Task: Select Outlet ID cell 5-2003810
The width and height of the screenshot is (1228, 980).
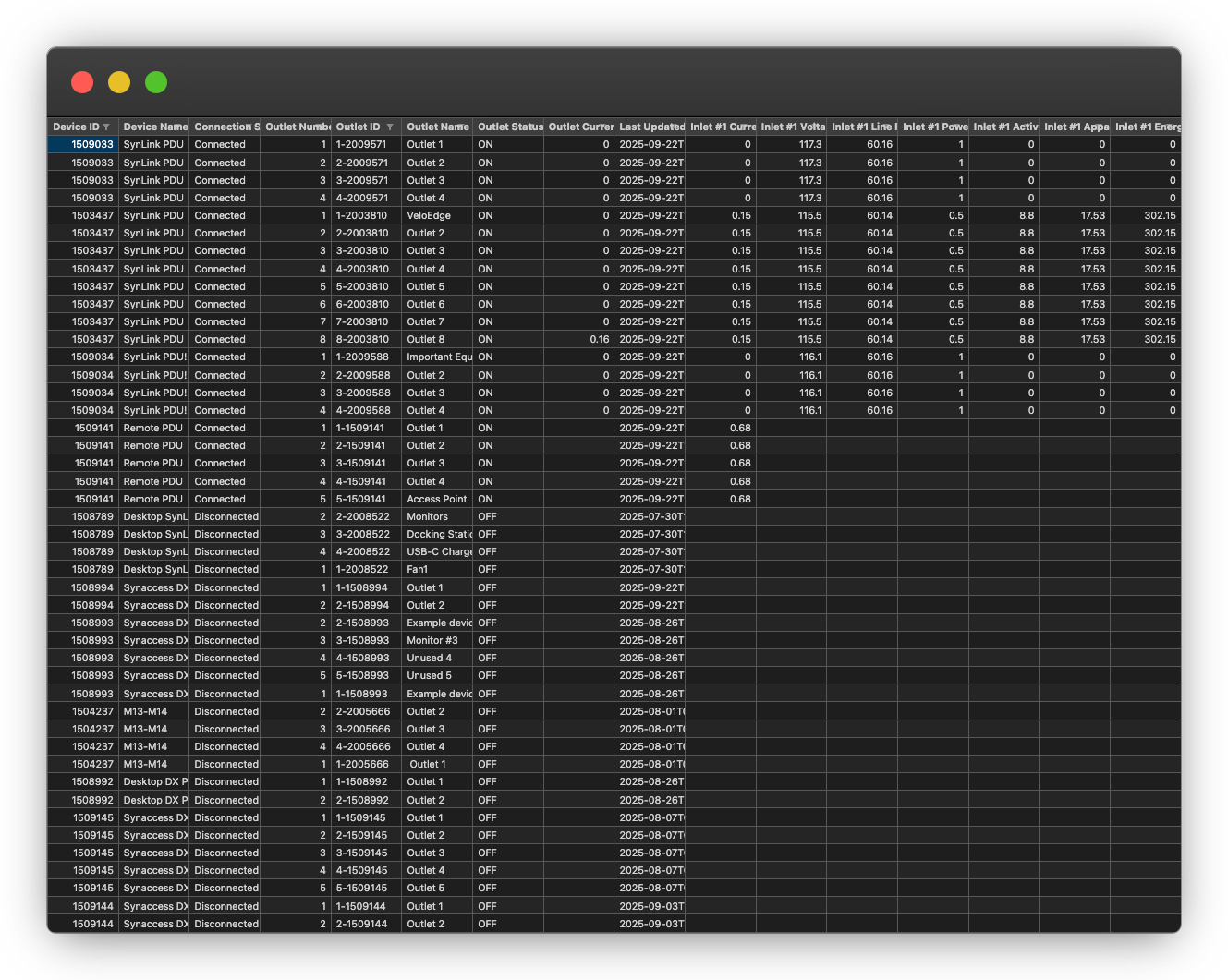Action: tap(366, 286)
